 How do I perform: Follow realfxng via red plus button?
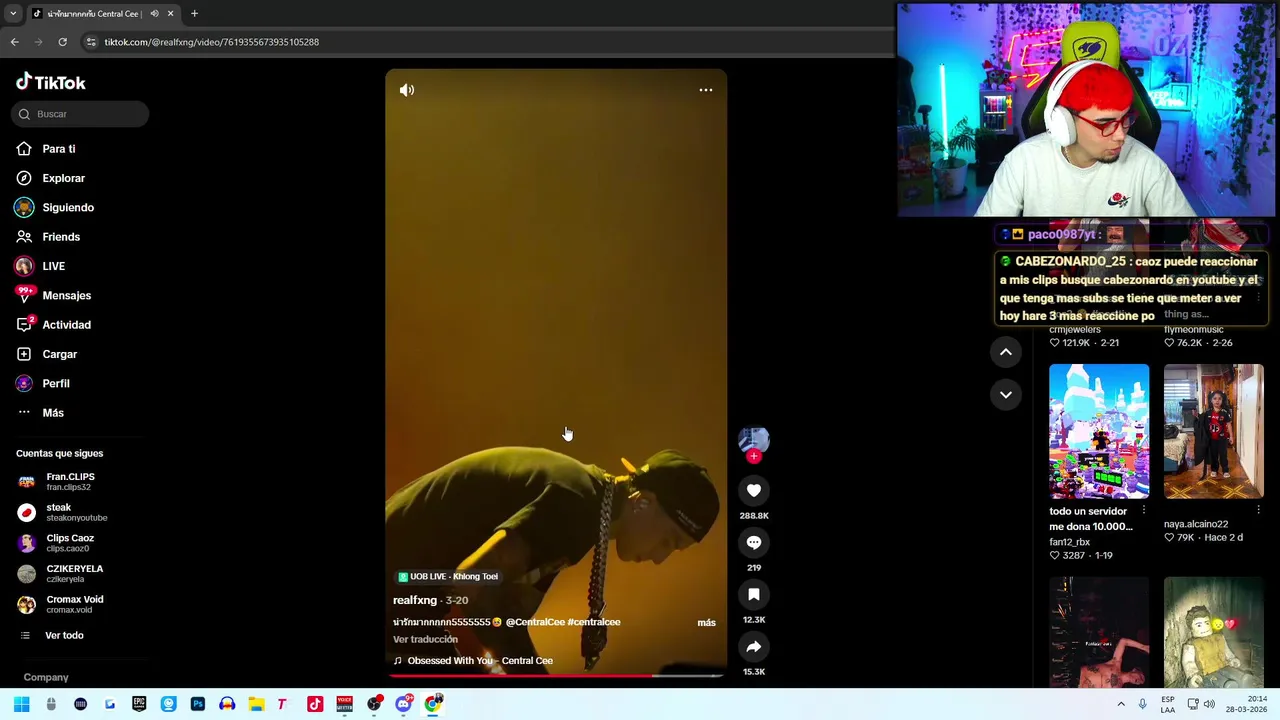(x=754, y=456)
